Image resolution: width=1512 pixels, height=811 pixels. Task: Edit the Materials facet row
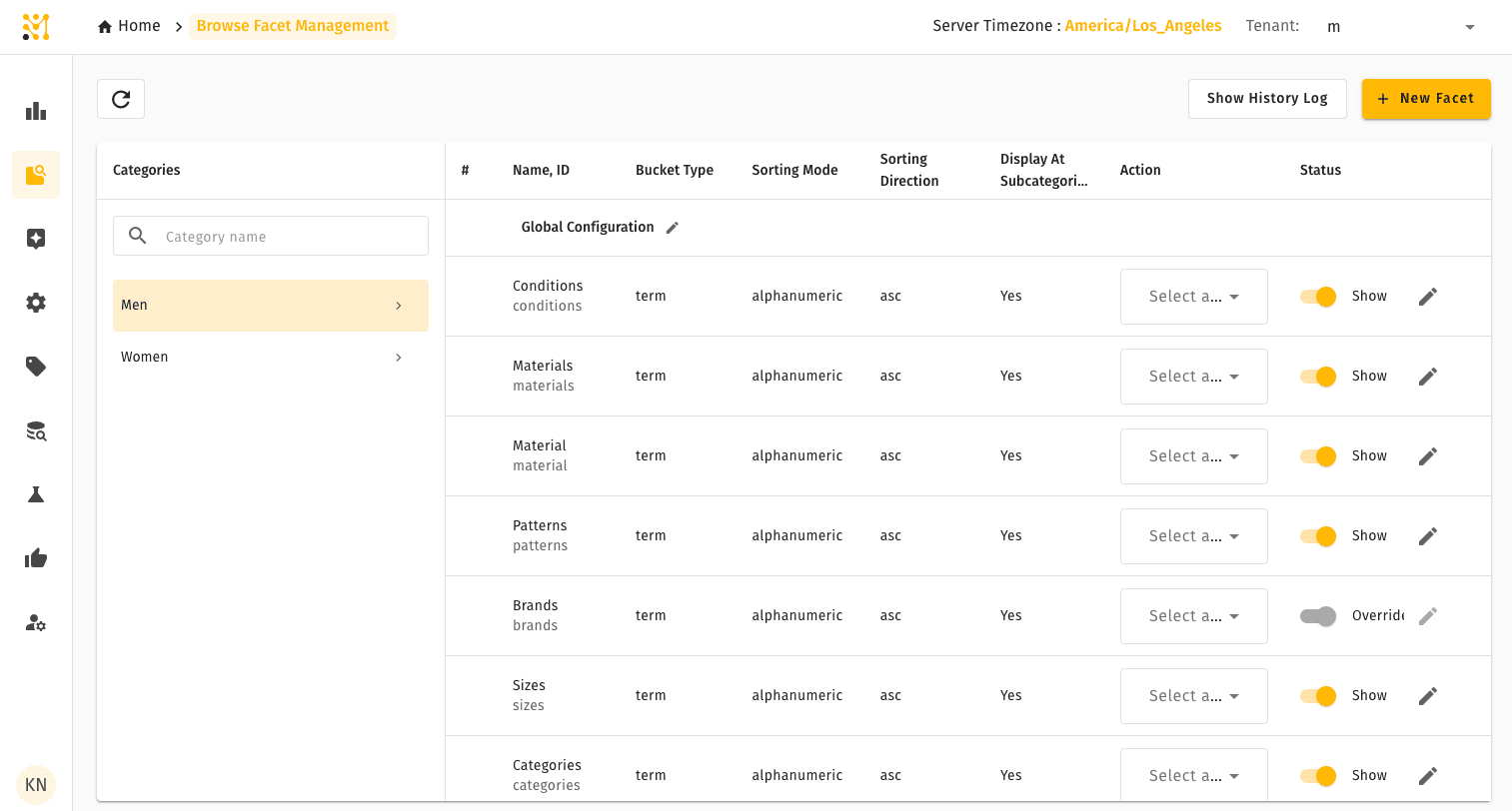[1428, 377]
